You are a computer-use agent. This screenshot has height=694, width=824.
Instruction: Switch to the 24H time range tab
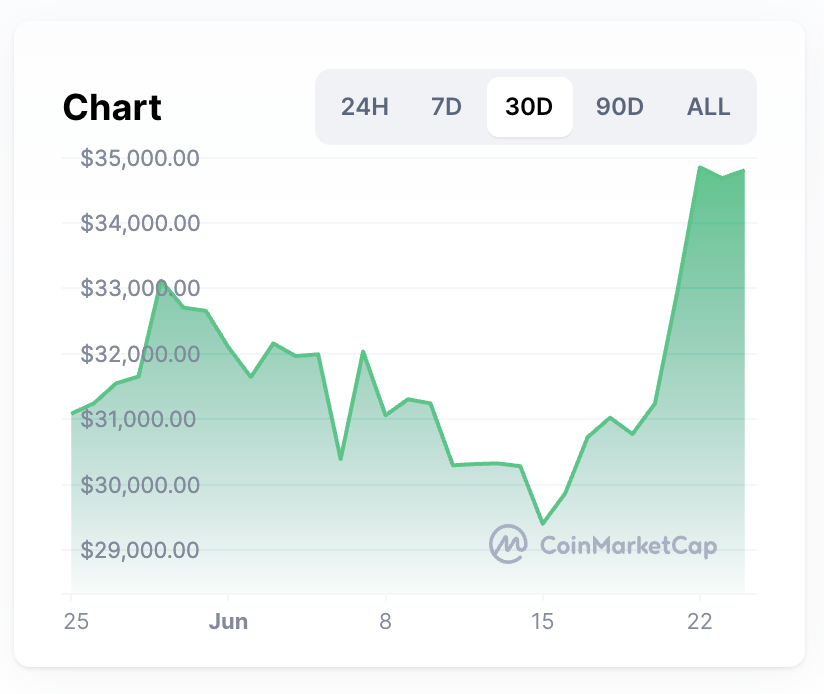(364, 107)
